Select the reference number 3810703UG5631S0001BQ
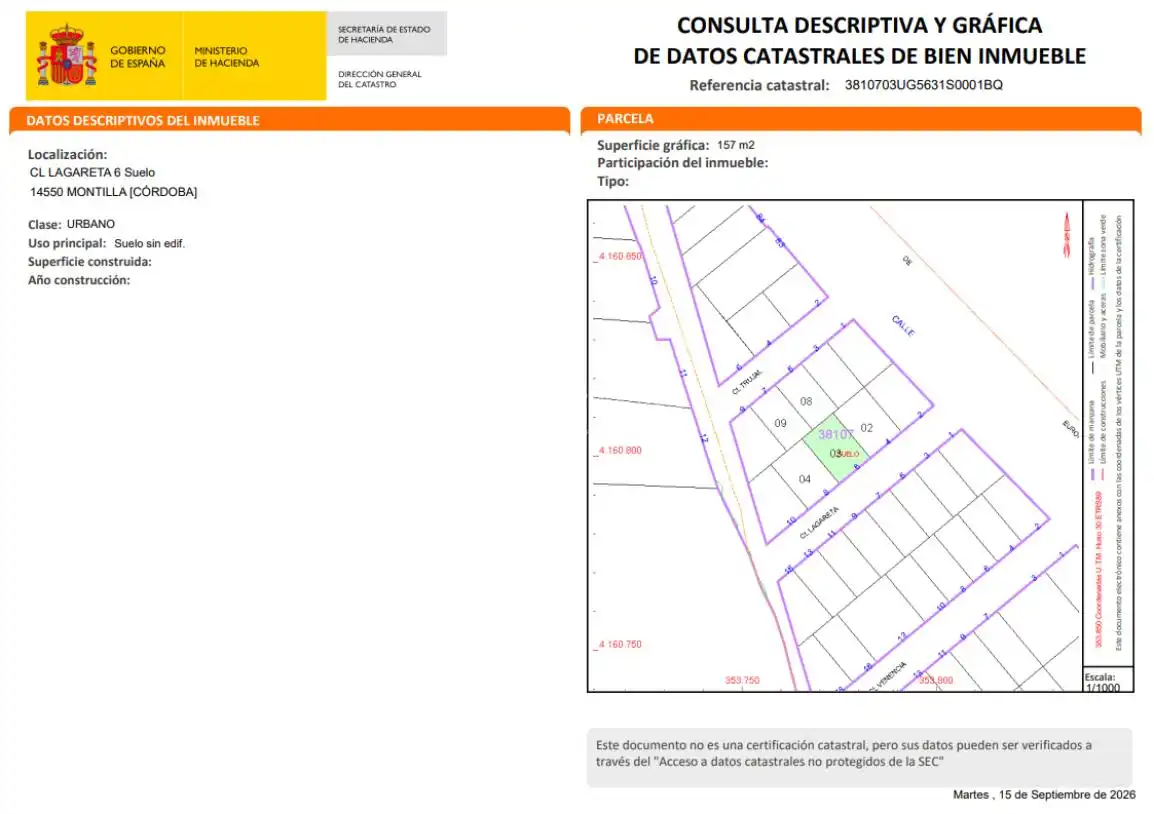1154x814 pixels. coord(924,85)
